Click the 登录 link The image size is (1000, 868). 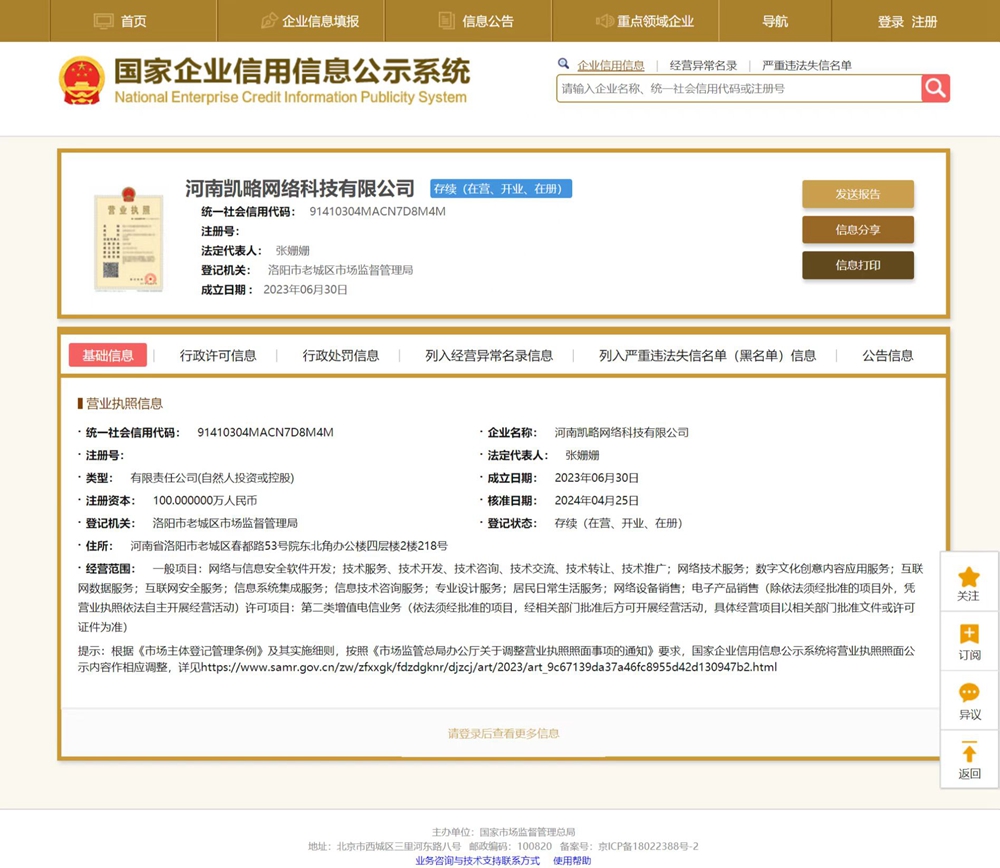tap(890, 22)
